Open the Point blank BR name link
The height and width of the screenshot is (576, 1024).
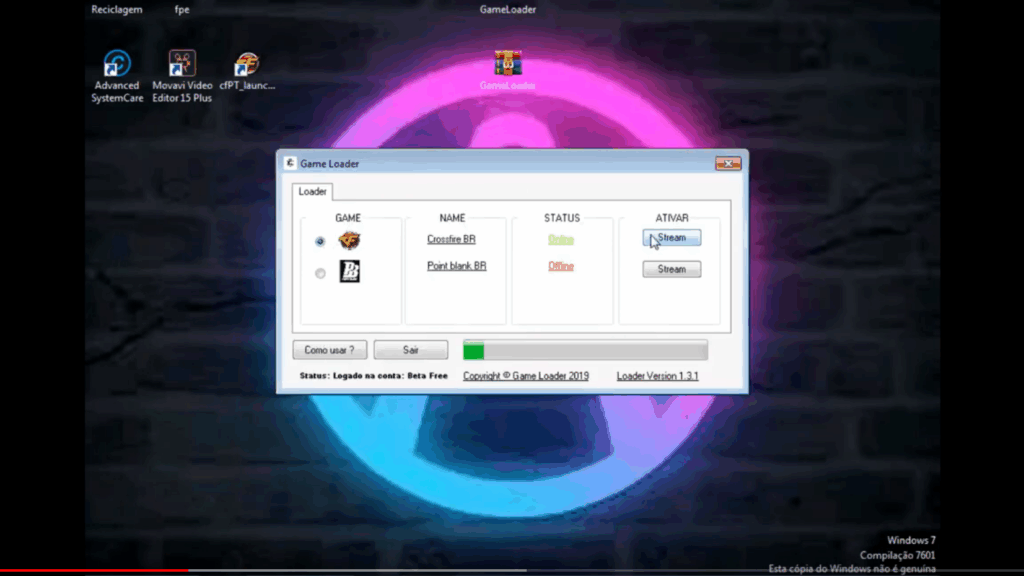coord(456,266)
